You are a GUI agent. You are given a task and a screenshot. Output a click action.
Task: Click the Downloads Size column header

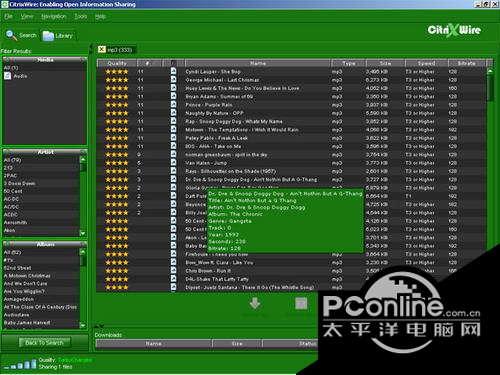(x=237, y=343)
